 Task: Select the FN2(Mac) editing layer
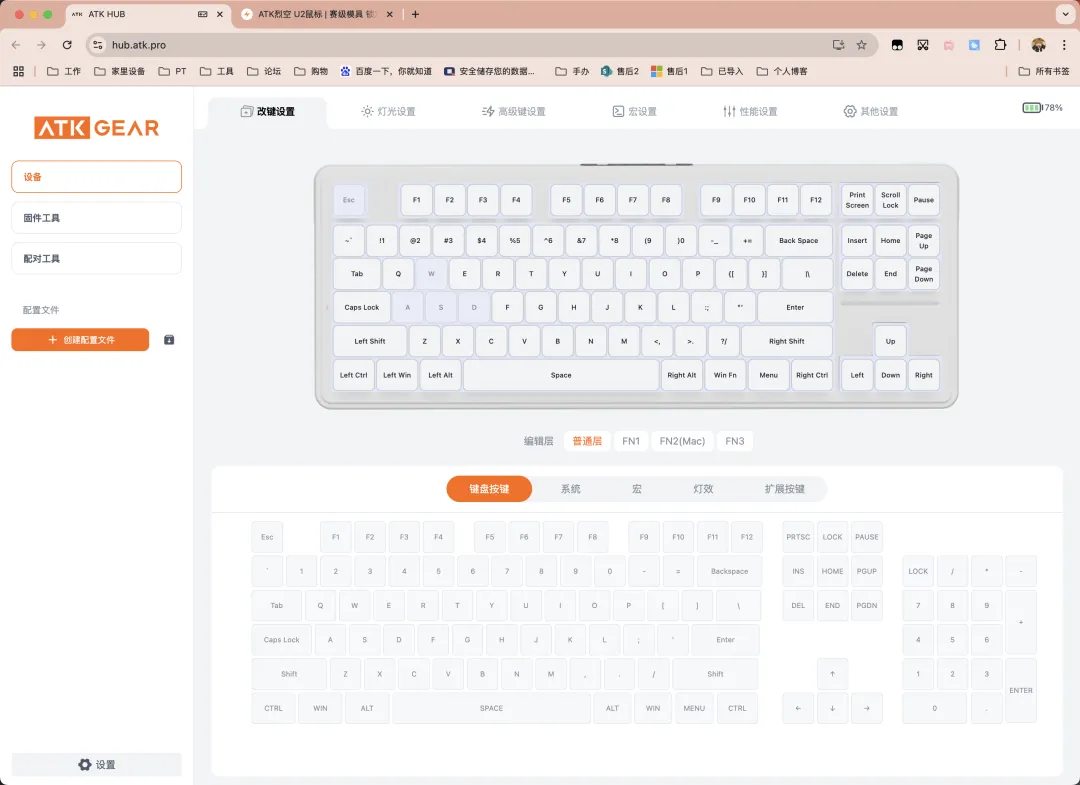point(682,441)
